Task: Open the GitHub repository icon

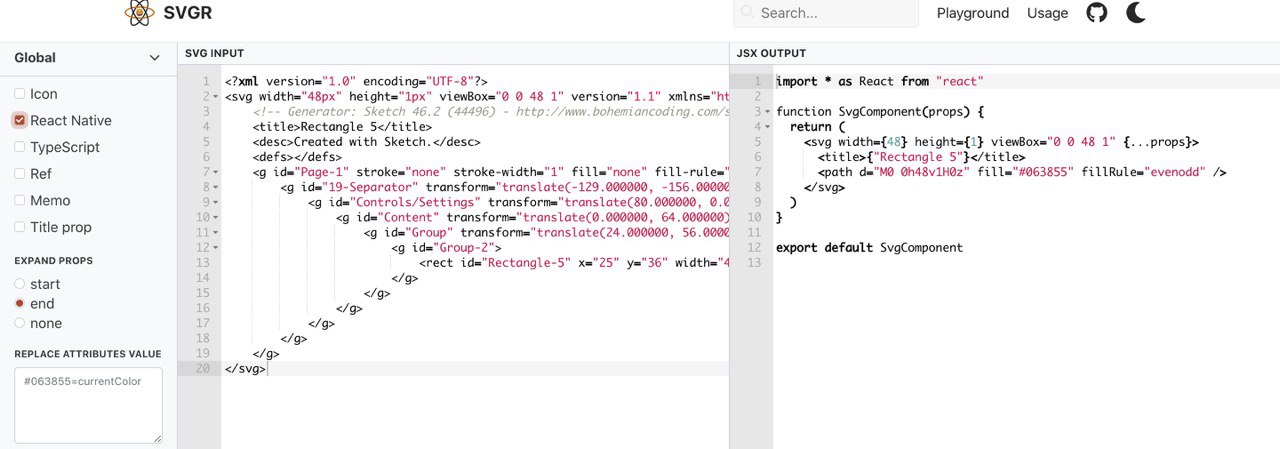Action: [x=1097, y=13]
